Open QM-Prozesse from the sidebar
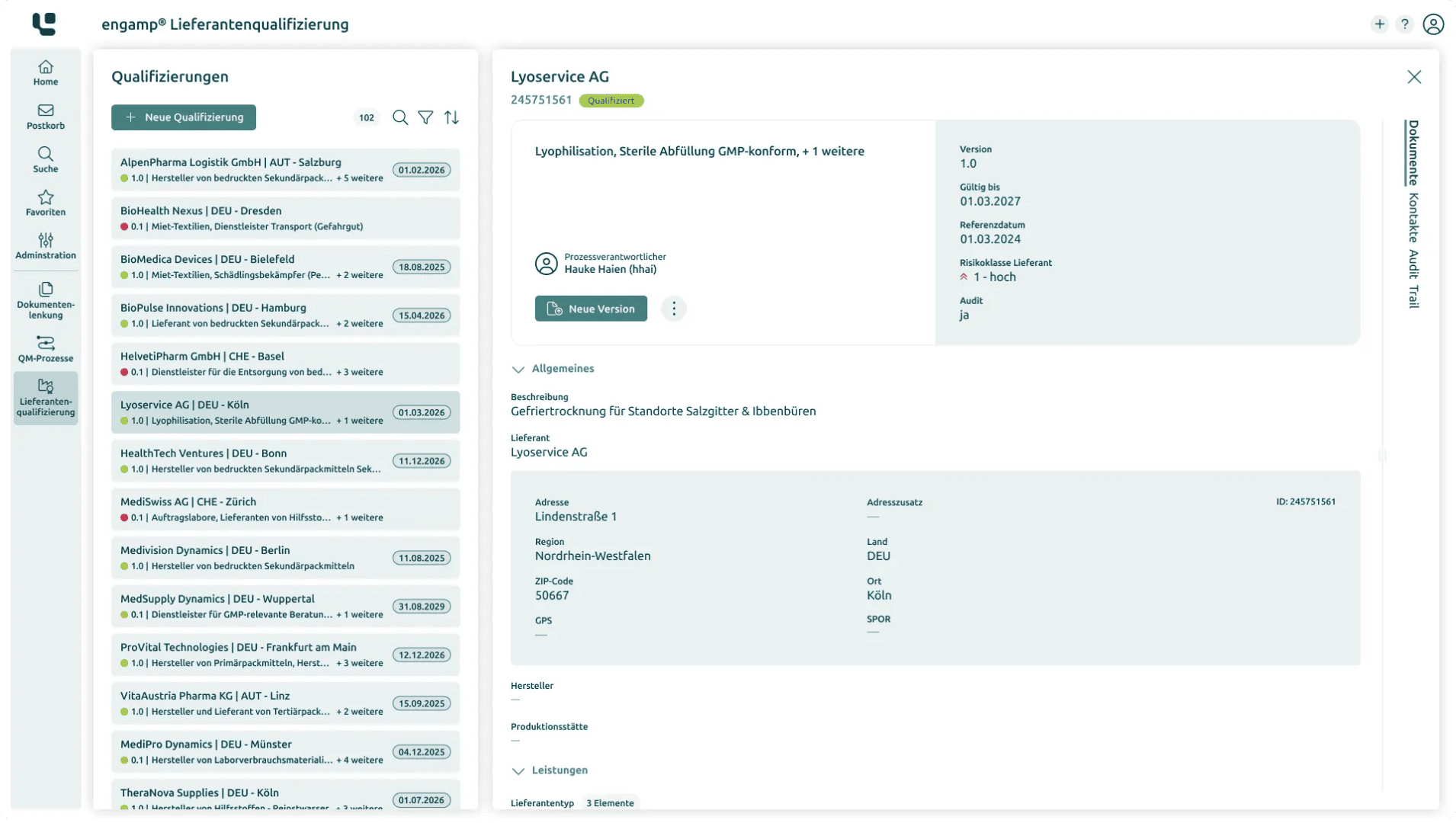Screen dimensions: 1456x823 [45, 349]
